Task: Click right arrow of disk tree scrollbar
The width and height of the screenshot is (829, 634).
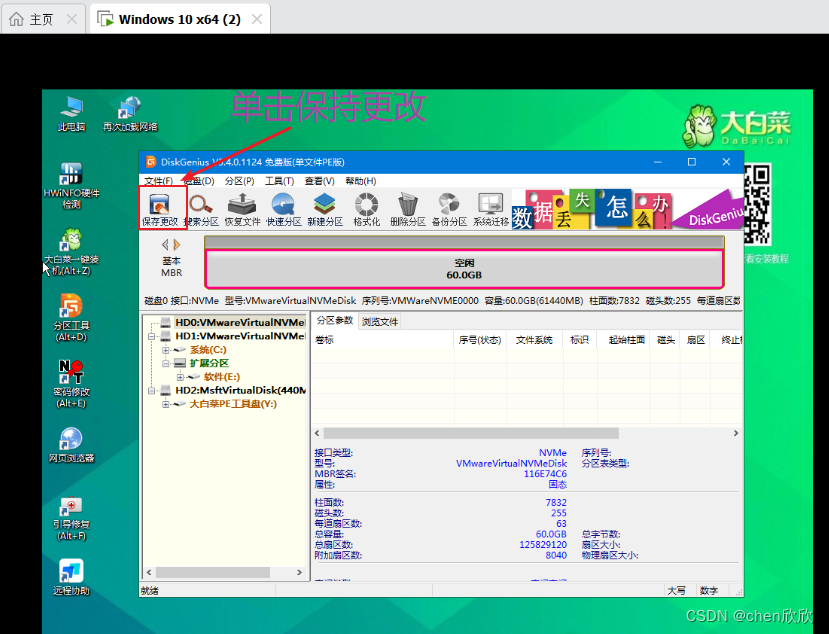Action: 299,573
